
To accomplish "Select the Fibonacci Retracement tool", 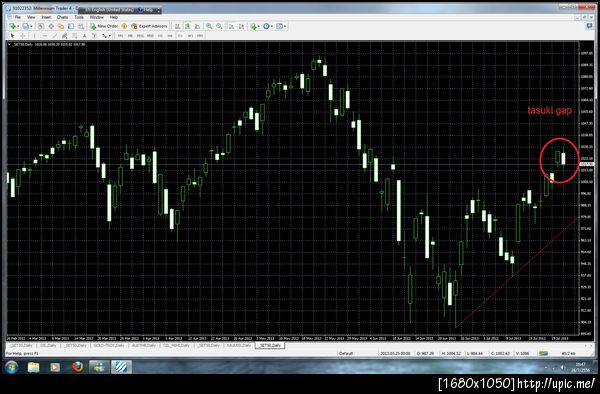I will point(74,36).
